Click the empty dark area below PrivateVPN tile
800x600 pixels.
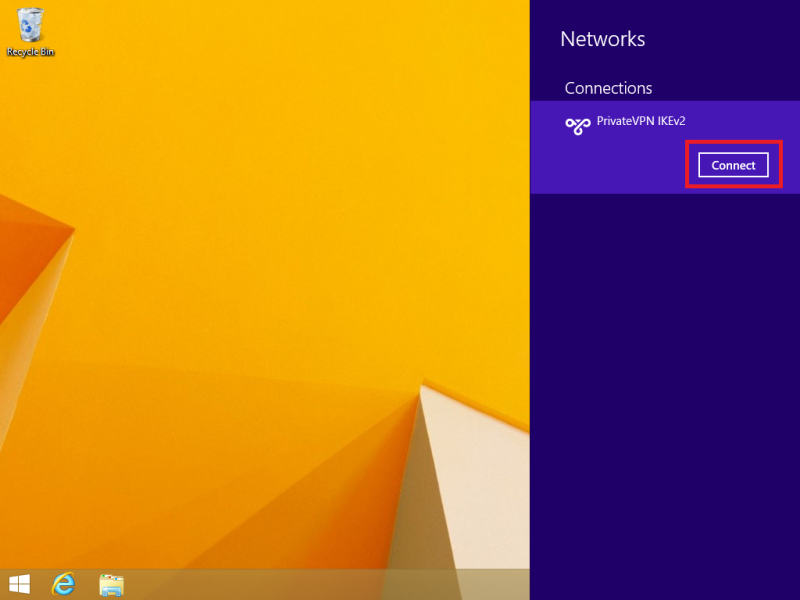click(x=665, y=350)
